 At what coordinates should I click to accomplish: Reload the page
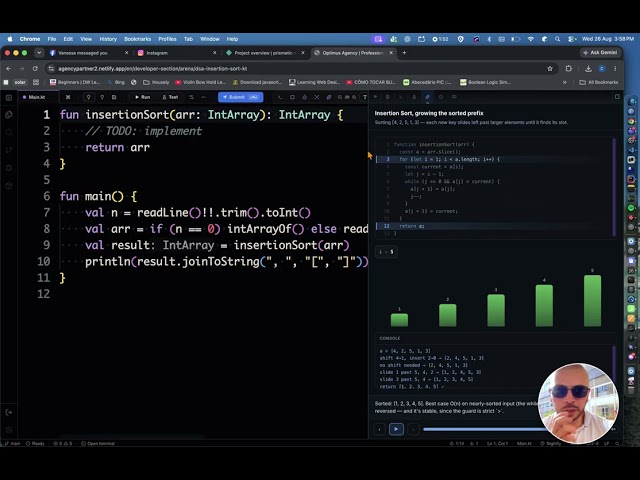click(x=35, y=69)
